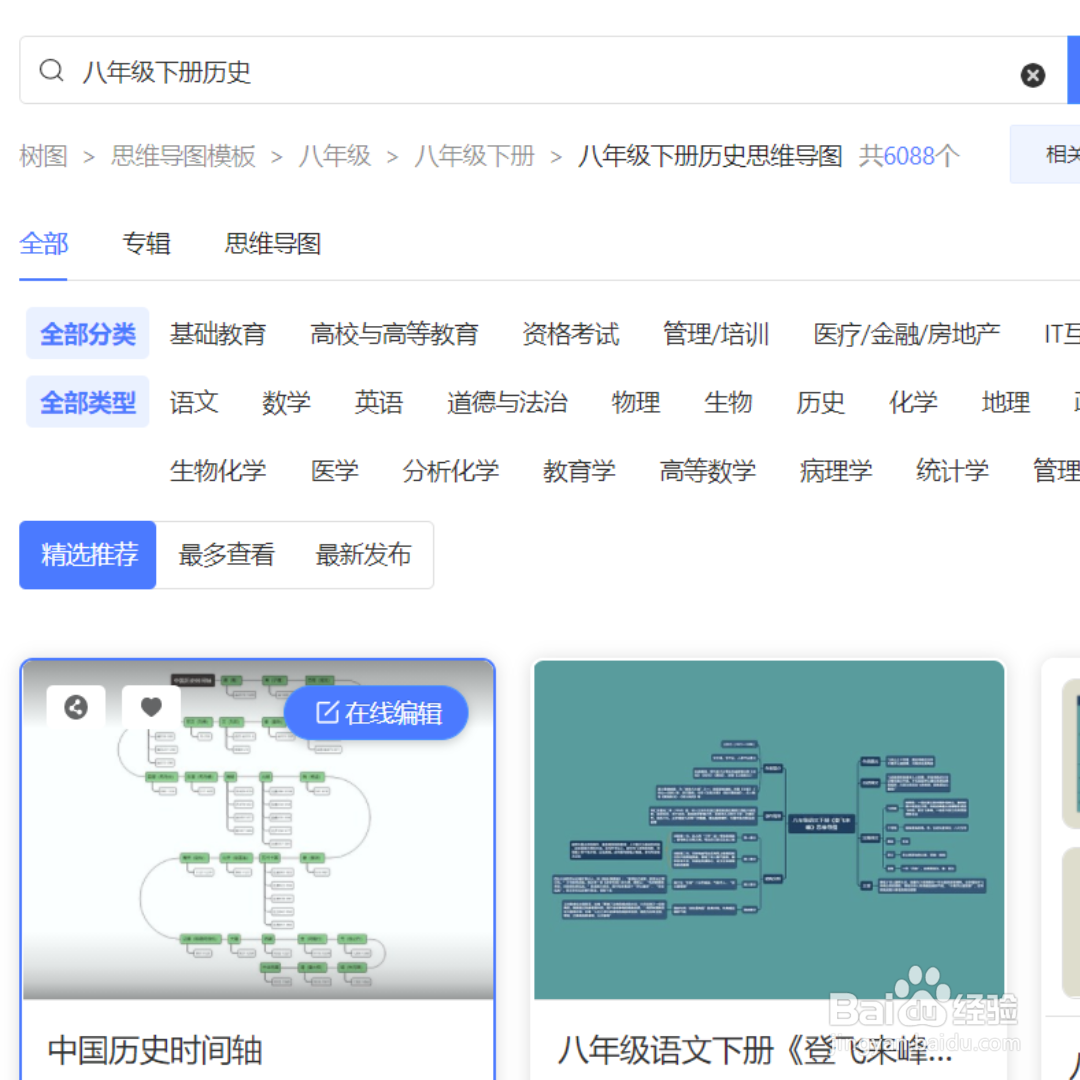Click the heart favorite icon on first card

point(152,707)
